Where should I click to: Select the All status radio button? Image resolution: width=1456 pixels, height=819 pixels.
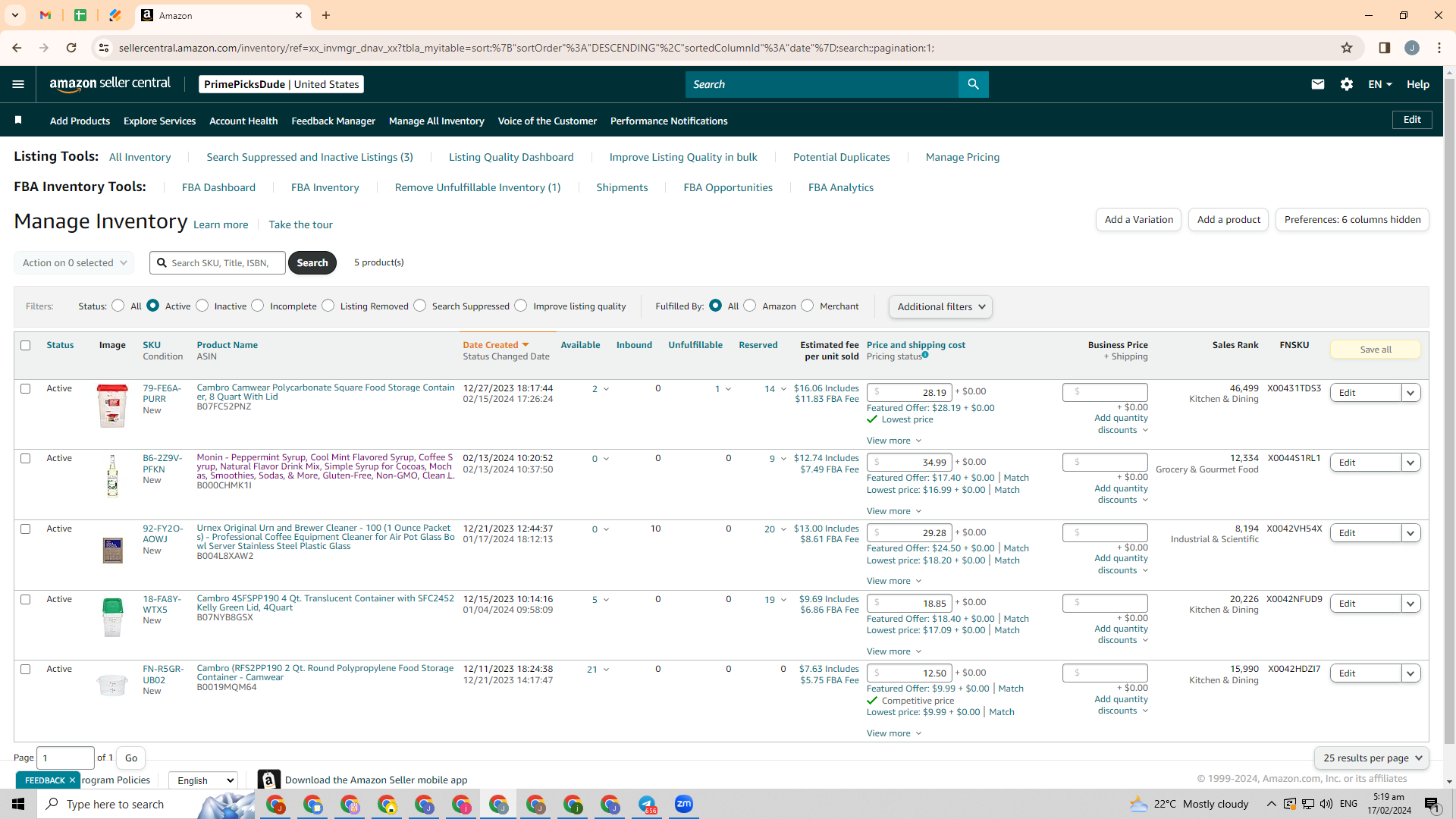[x=118, y=306]
